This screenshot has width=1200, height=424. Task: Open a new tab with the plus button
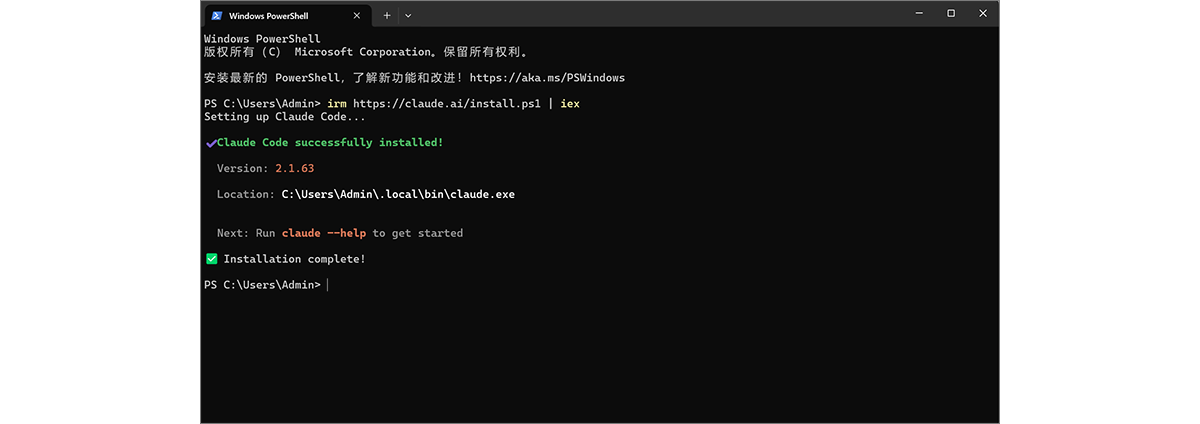click(x=387, y=15)
